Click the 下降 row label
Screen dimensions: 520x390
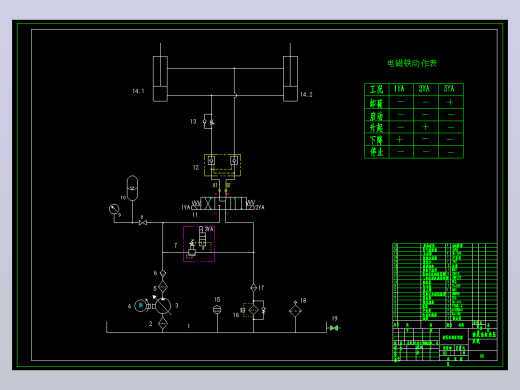[x=376, y=140]
